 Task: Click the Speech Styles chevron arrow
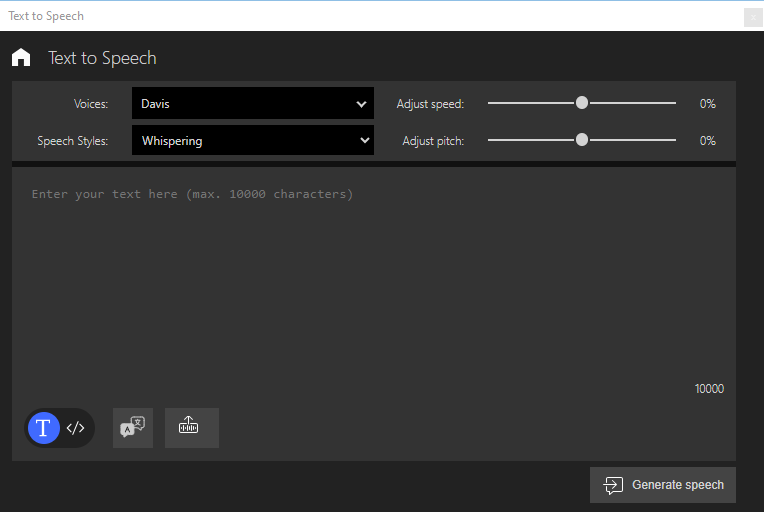[x=364, y=141]
